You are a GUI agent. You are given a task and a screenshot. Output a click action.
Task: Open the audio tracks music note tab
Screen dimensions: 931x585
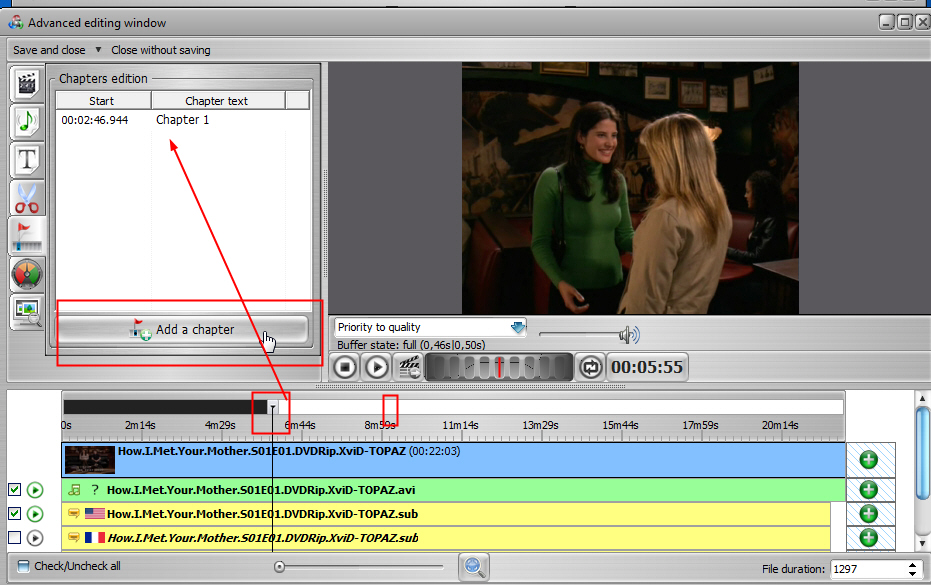pyautogui.click(x=27, y=122)
